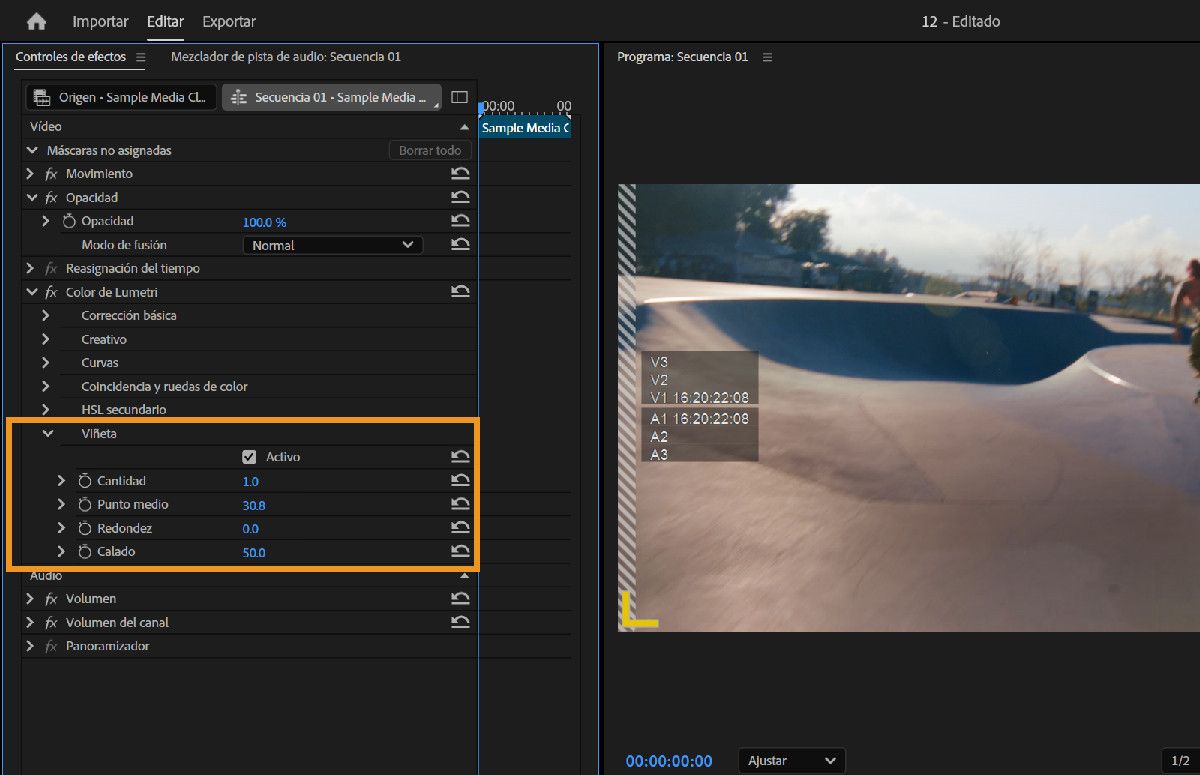Reset the Redondez parameter
The width and height of the screenshot is (1200, 775).
pyautogui.click(x=460, y=528)
